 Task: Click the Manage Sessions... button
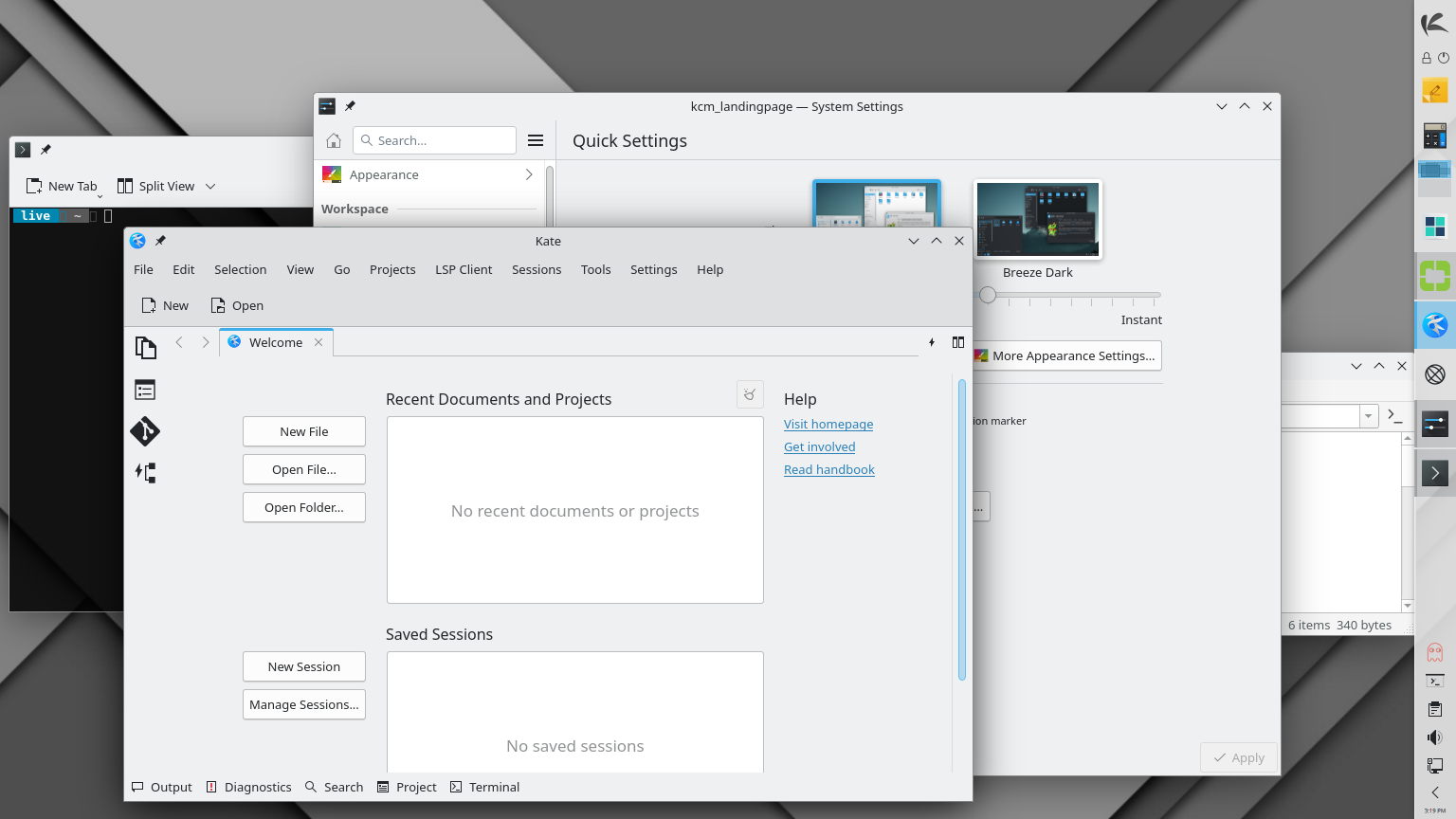point(304,704)
